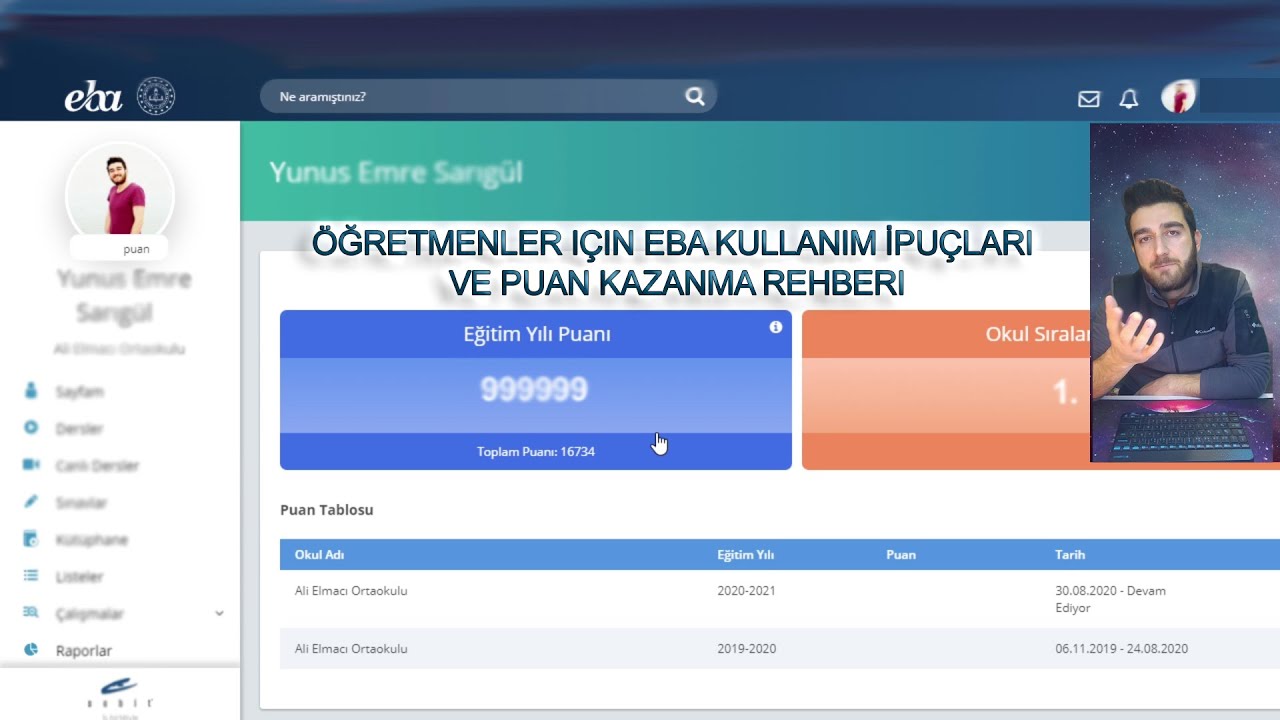The width and height of the screenshot is (1280, 720).
Task: Expand the Çalışmalar chevron
Action: [219, 613]
